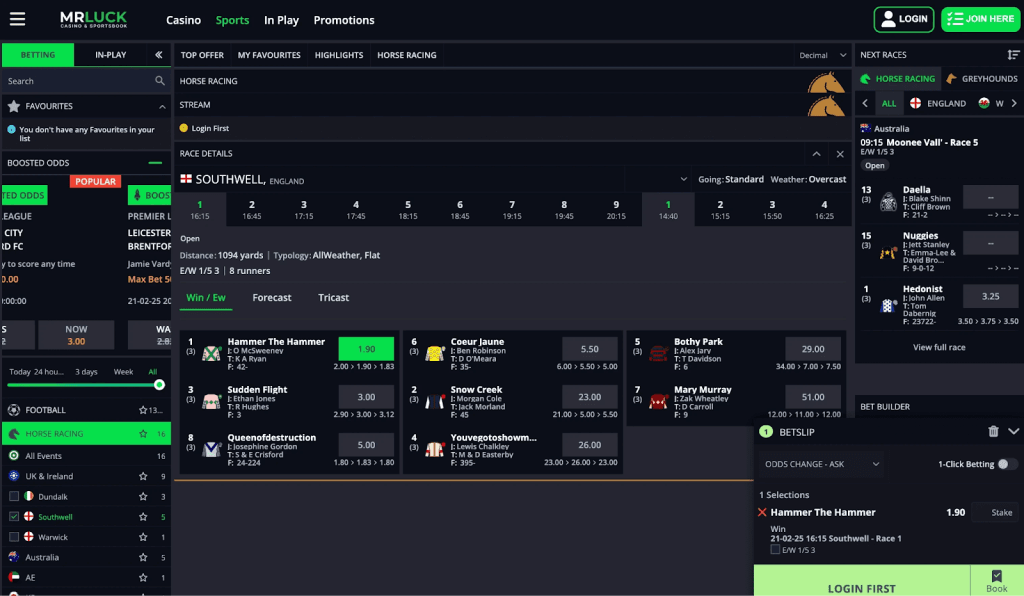
Task: Open the Decimal odds format dropdown
Action: click(x=822, y=55)
